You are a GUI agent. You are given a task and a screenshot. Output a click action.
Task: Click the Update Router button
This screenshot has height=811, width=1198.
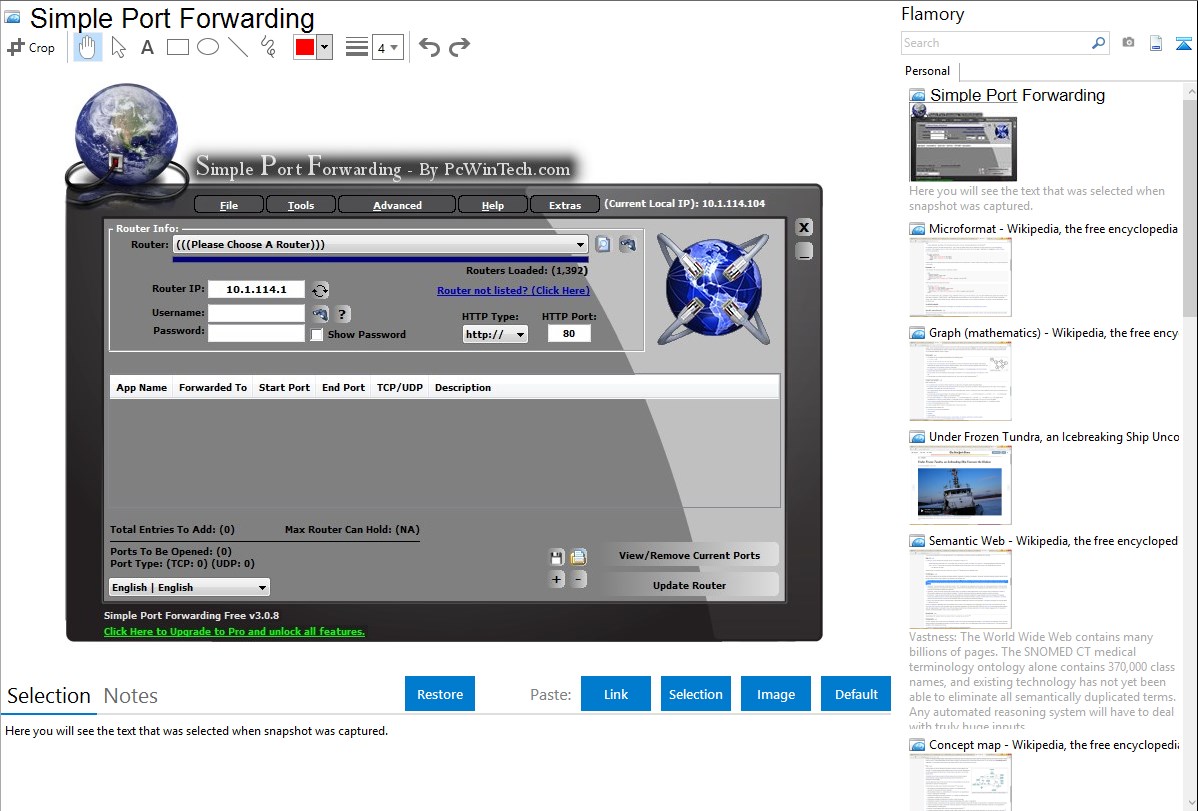(x=689, y=586)
